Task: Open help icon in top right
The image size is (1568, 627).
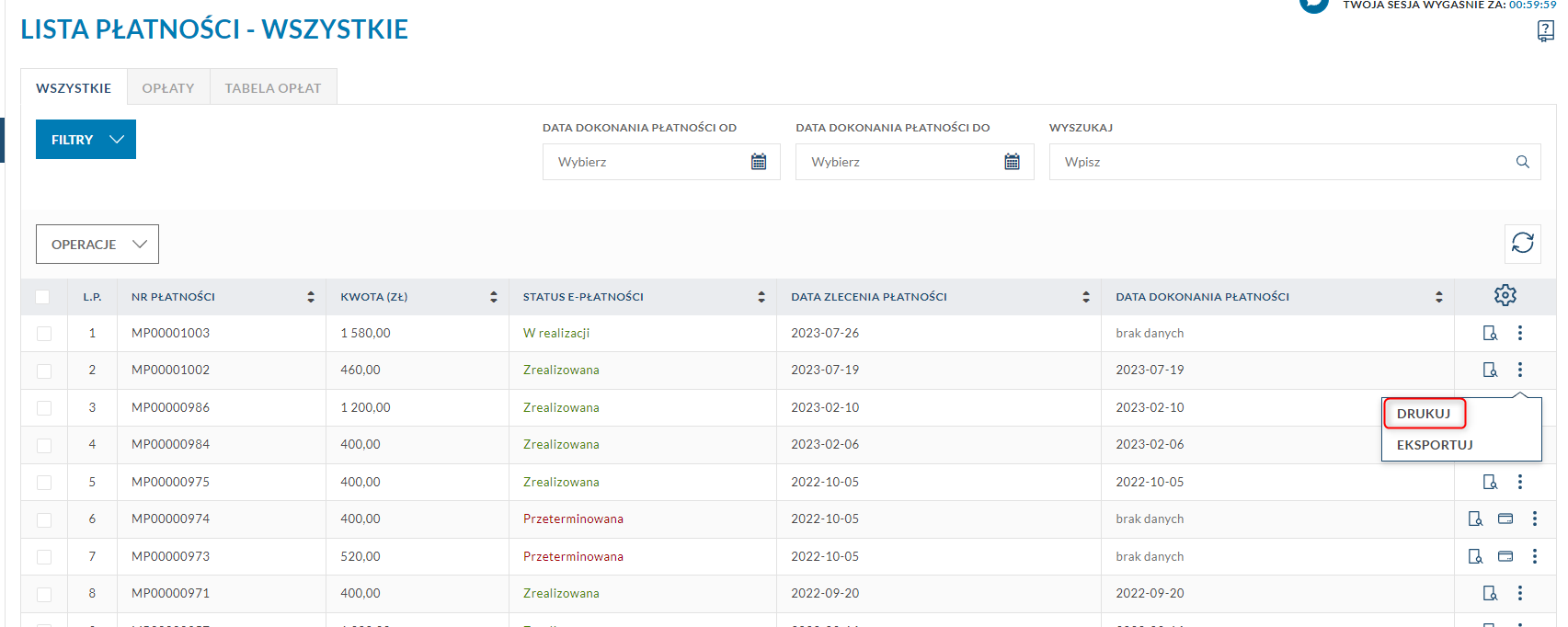Action: click(1545, 31)
